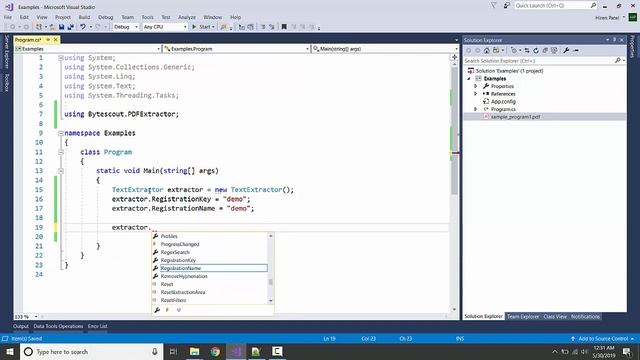
Task: Select App.config in Solution Explorer
Action: (x=503, y=102)
